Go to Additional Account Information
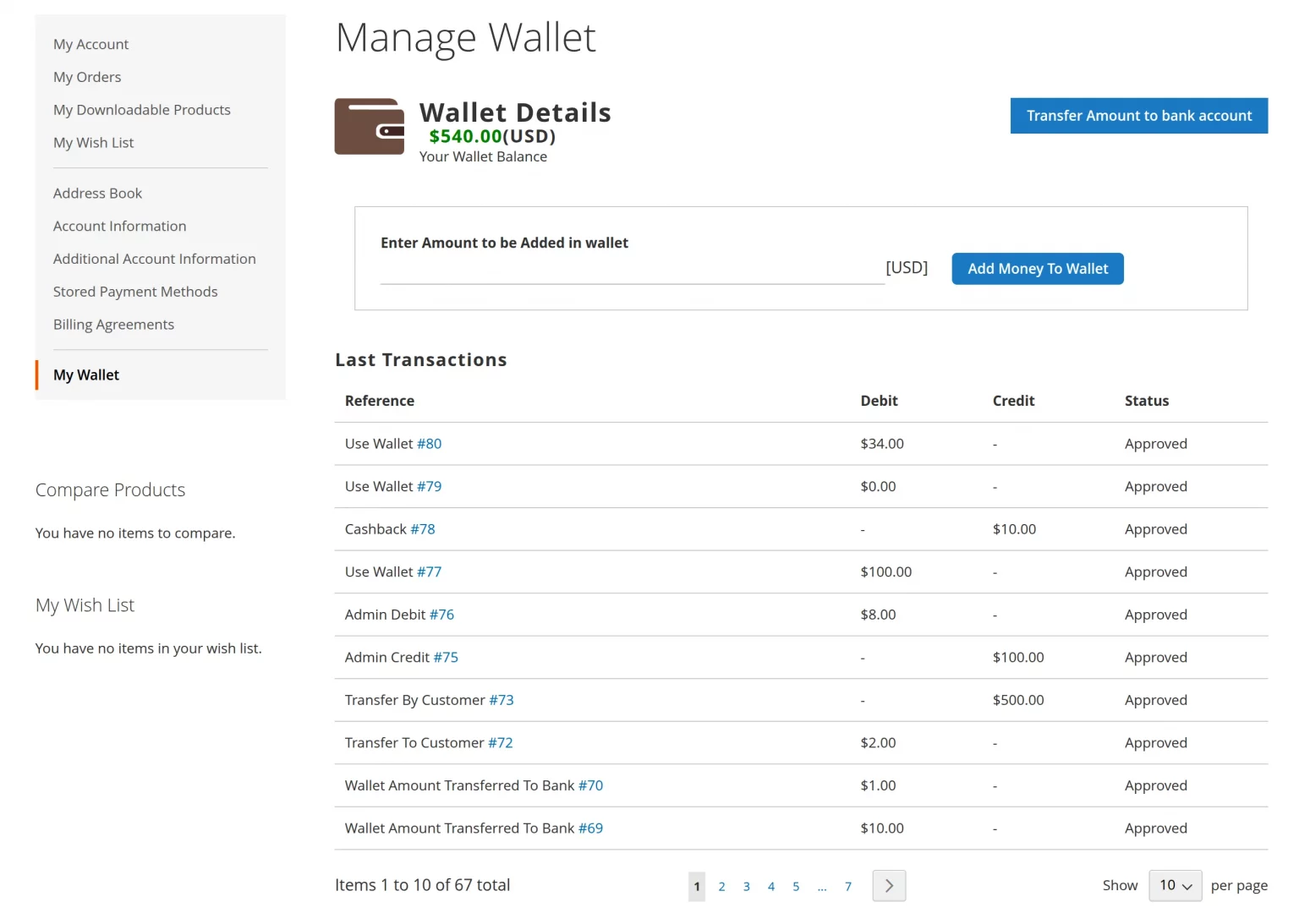Viewport: 1299px width, 924px height. pos(155,259)
